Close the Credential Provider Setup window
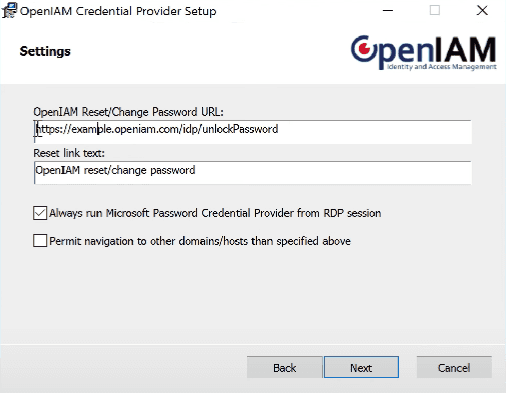 click(482, 11)
